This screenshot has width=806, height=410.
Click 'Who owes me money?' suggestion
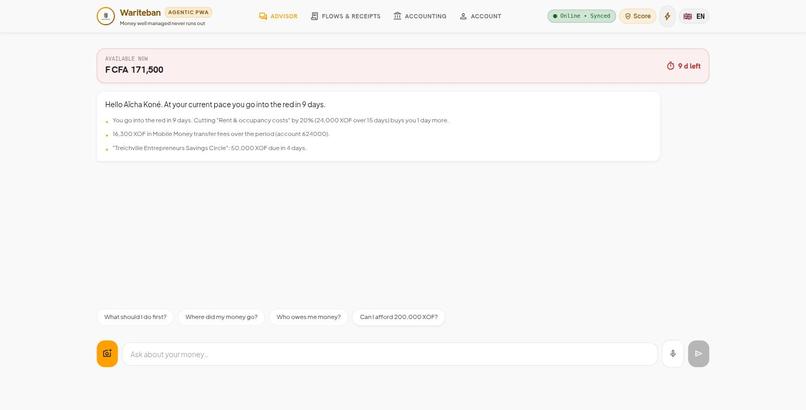point(308,317)
